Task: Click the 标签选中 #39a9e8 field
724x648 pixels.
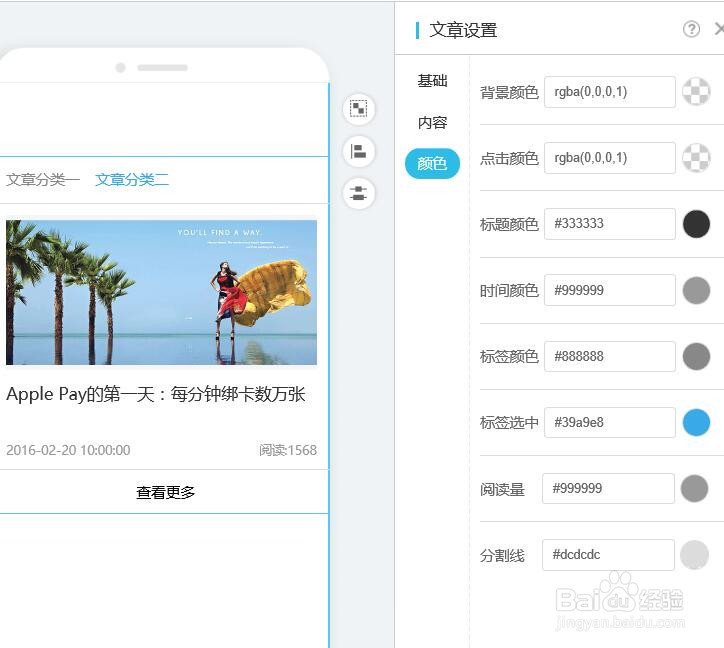Action: [609, 422]
